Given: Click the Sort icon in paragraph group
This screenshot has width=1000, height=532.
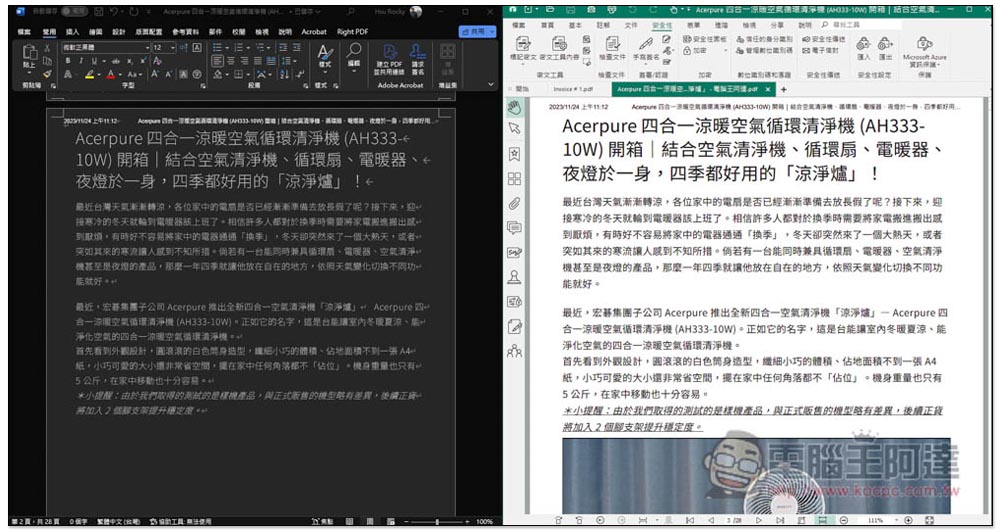Looking at the screenshot, I should pos(283,75).
